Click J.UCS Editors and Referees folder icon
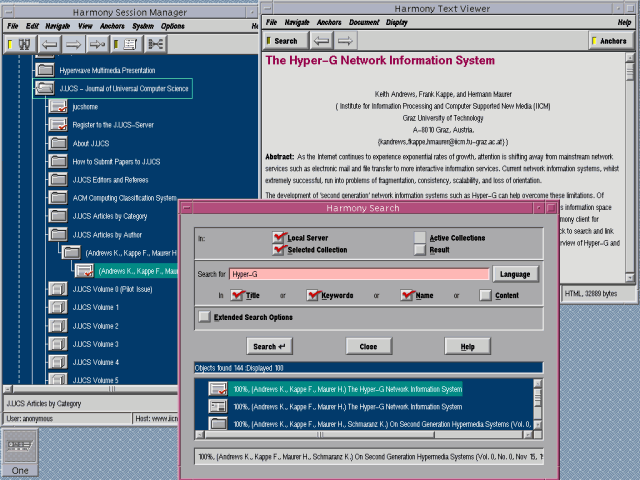 pos(58,180)
